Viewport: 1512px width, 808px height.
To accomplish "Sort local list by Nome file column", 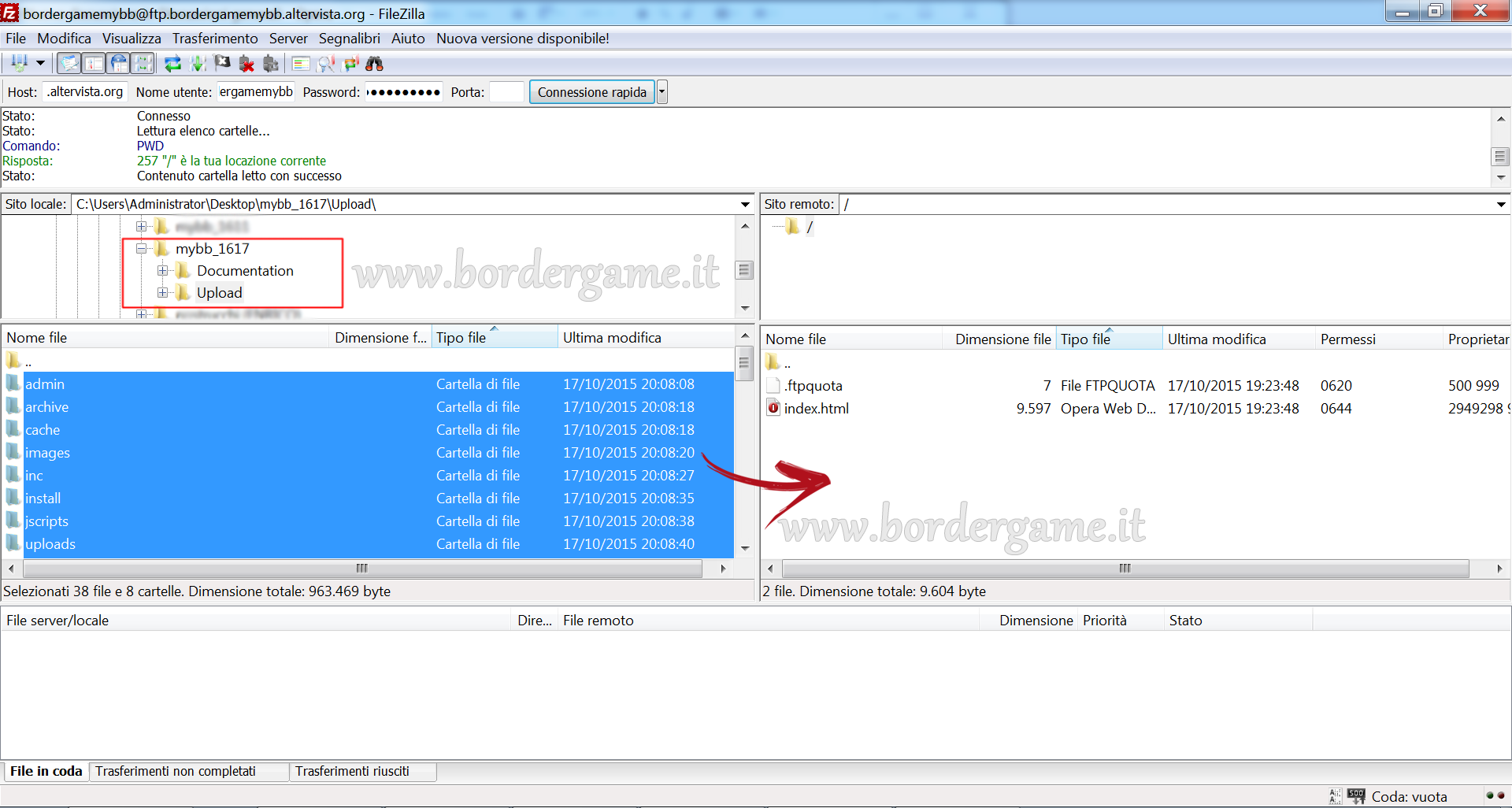I will click(165, 338).
